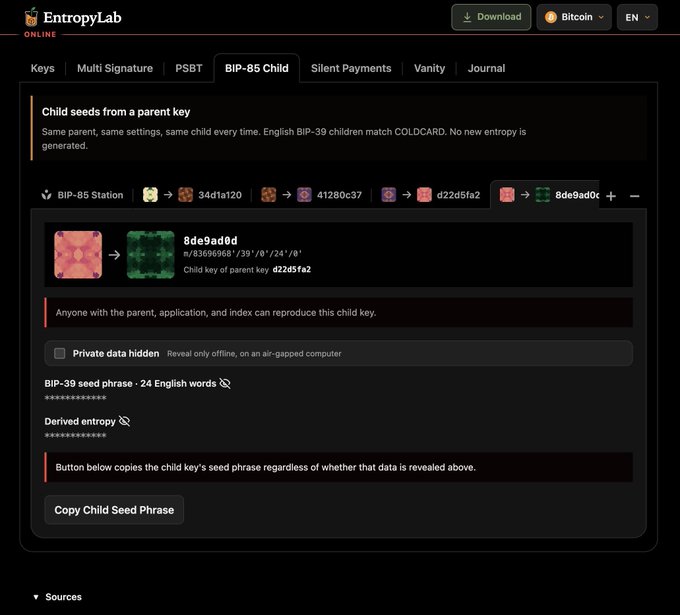
Task: Switch to the Multi Signature tab
Action: [115, 68]
